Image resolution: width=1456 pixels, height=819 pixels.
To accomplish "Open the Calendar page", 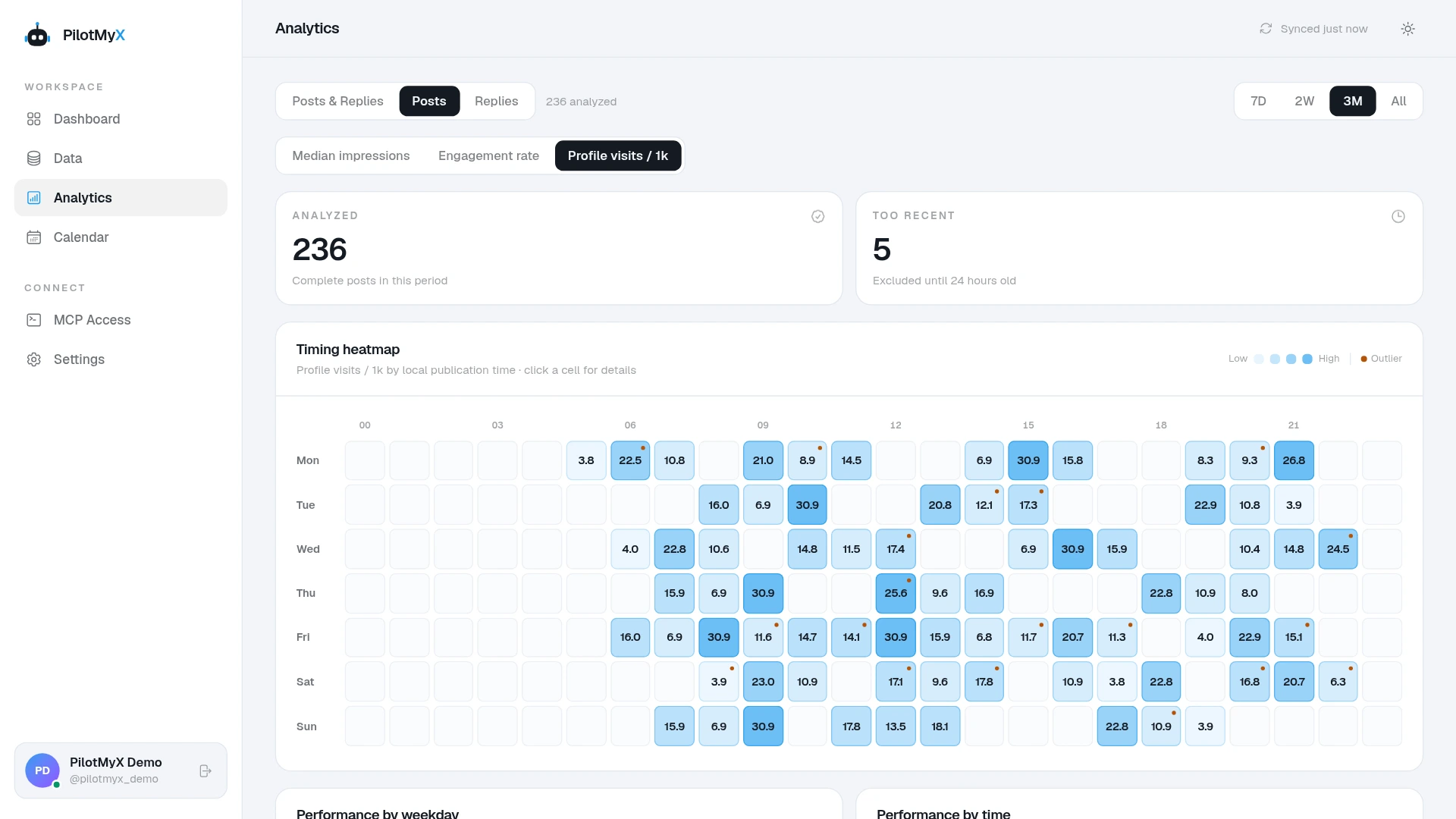I will (121, 237).
